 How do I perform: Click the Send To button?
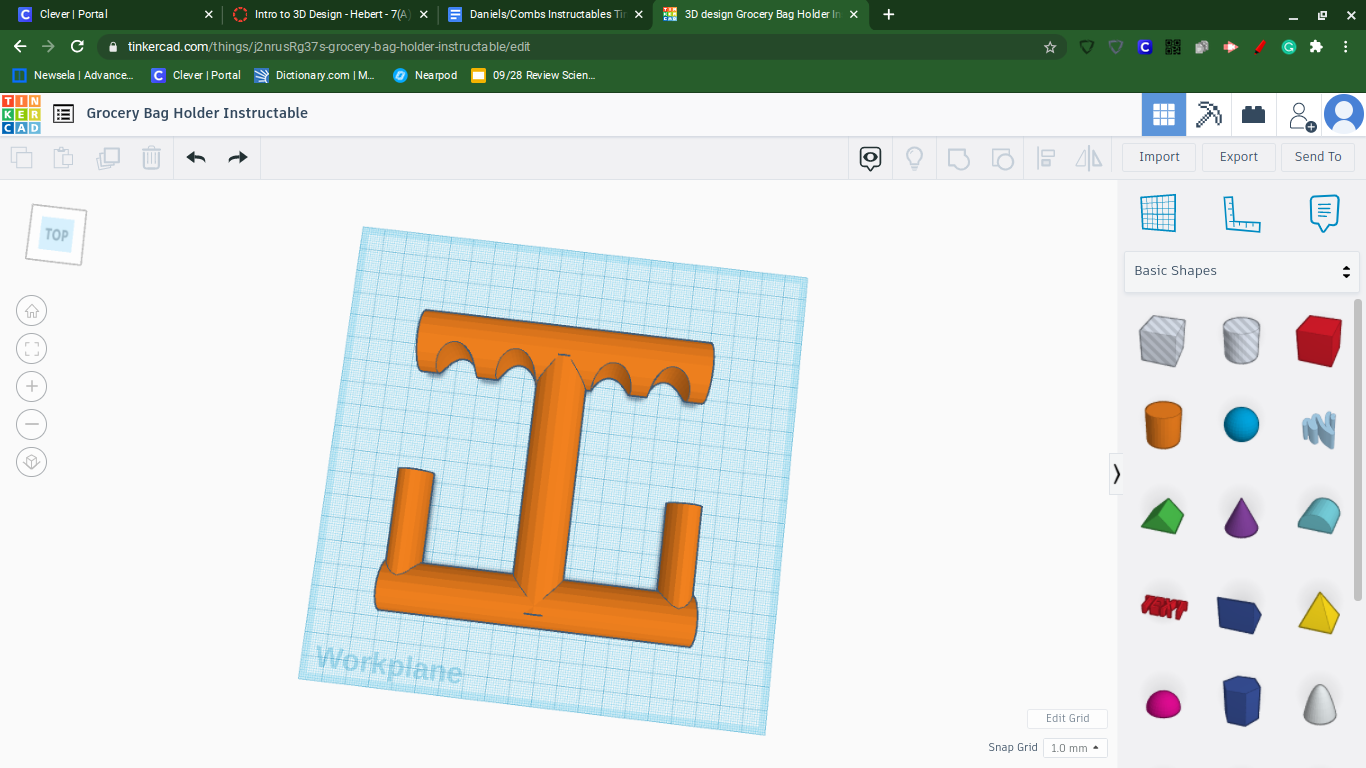(x=1318, y=157)
